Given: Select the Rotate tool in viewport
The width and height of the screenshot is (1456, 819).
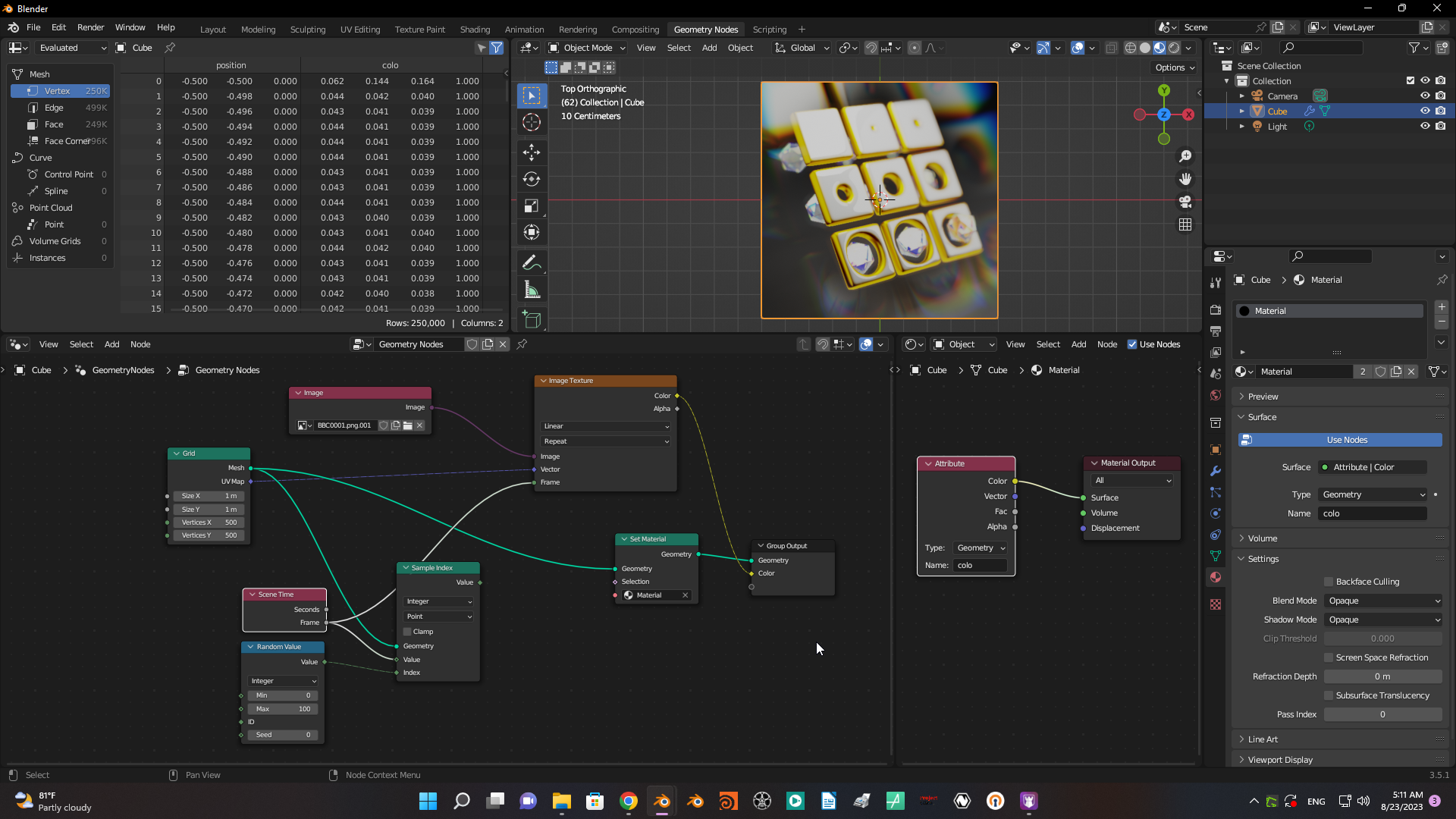Looking at the screenshot, I should pyautogui.click(x=532, y=179).
